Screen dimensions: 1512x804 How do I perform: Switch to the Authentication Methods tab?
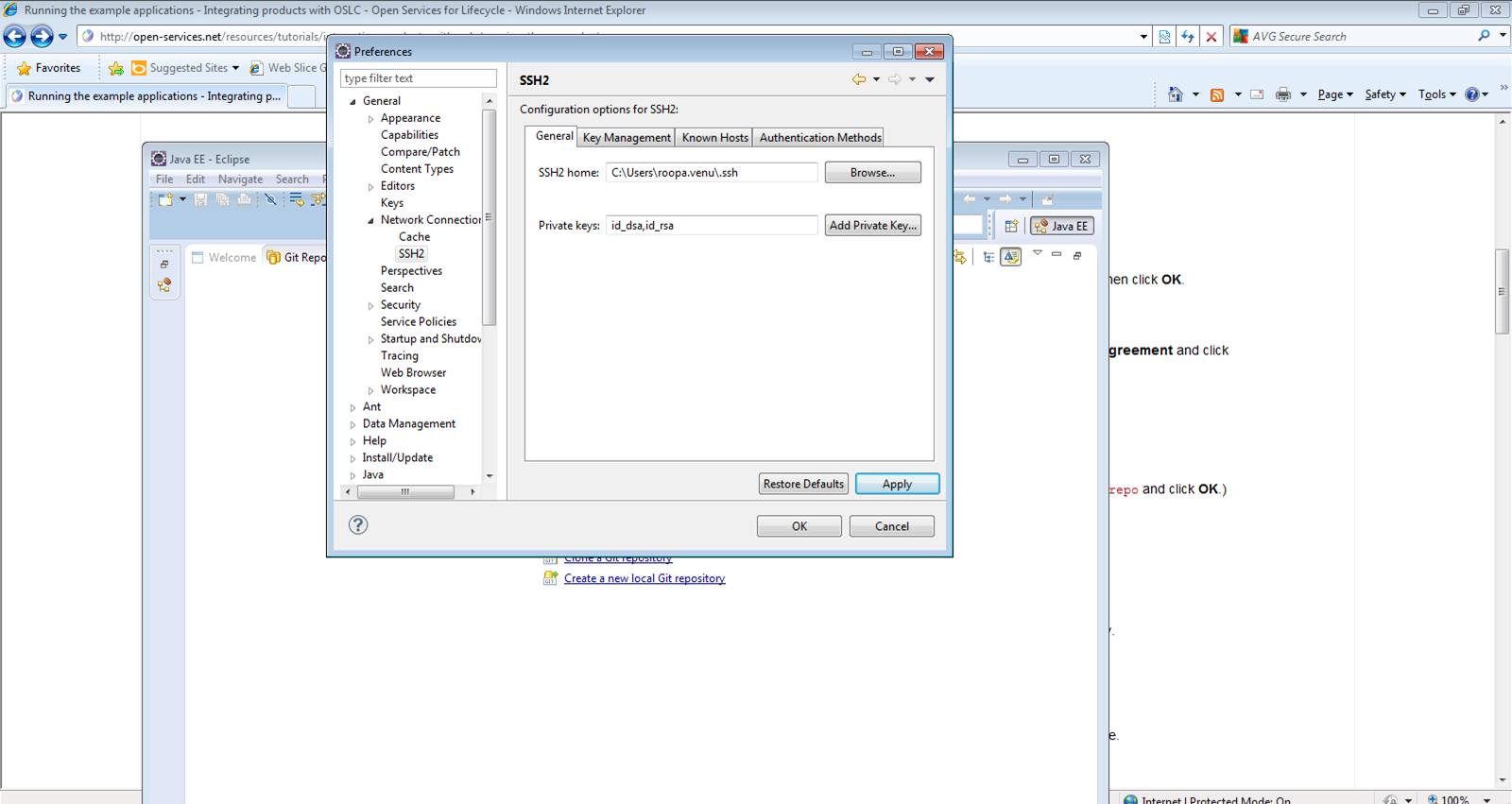(x=820, y=138)
